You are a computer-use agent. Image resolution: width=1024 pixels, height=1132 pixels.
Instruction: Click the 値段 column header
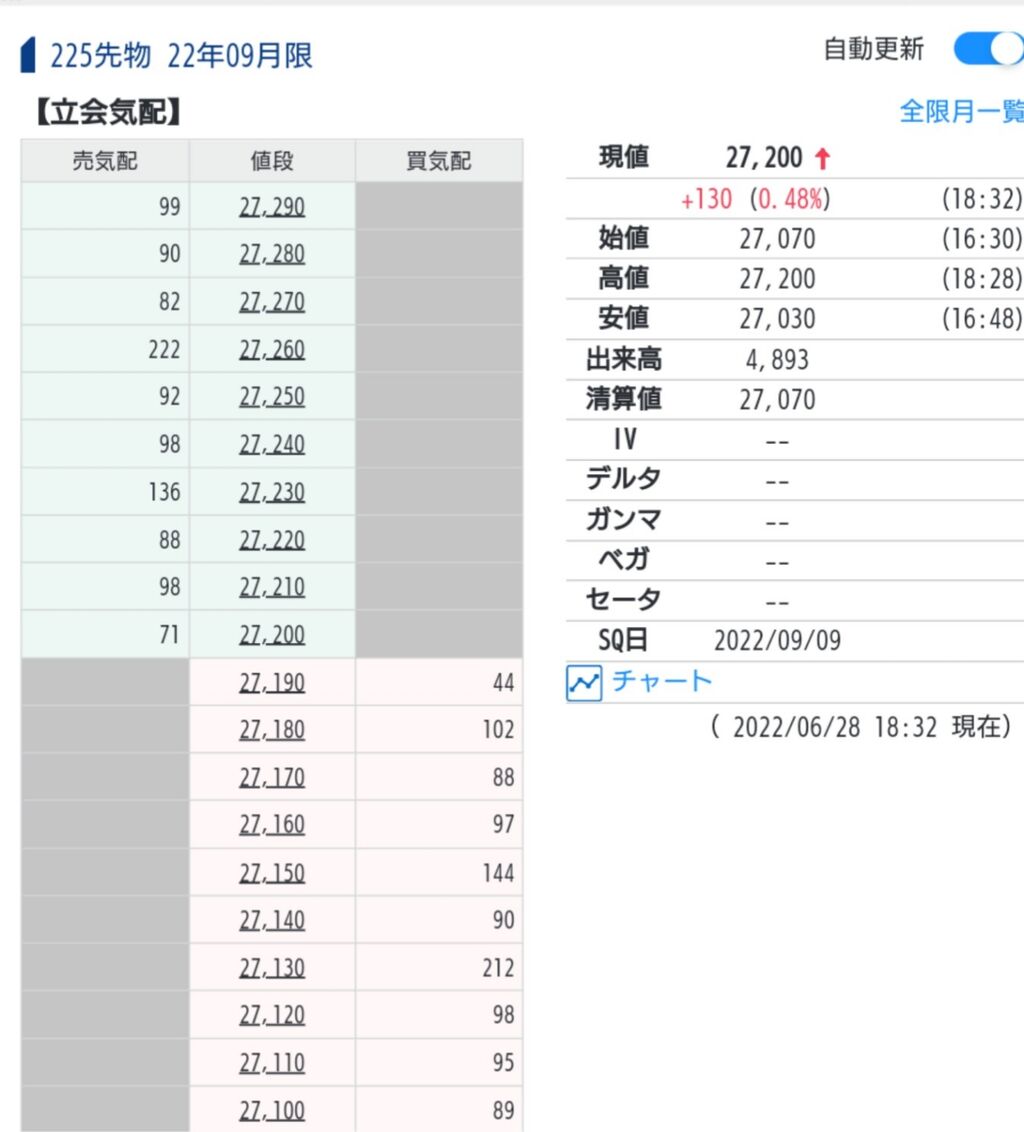272,160
